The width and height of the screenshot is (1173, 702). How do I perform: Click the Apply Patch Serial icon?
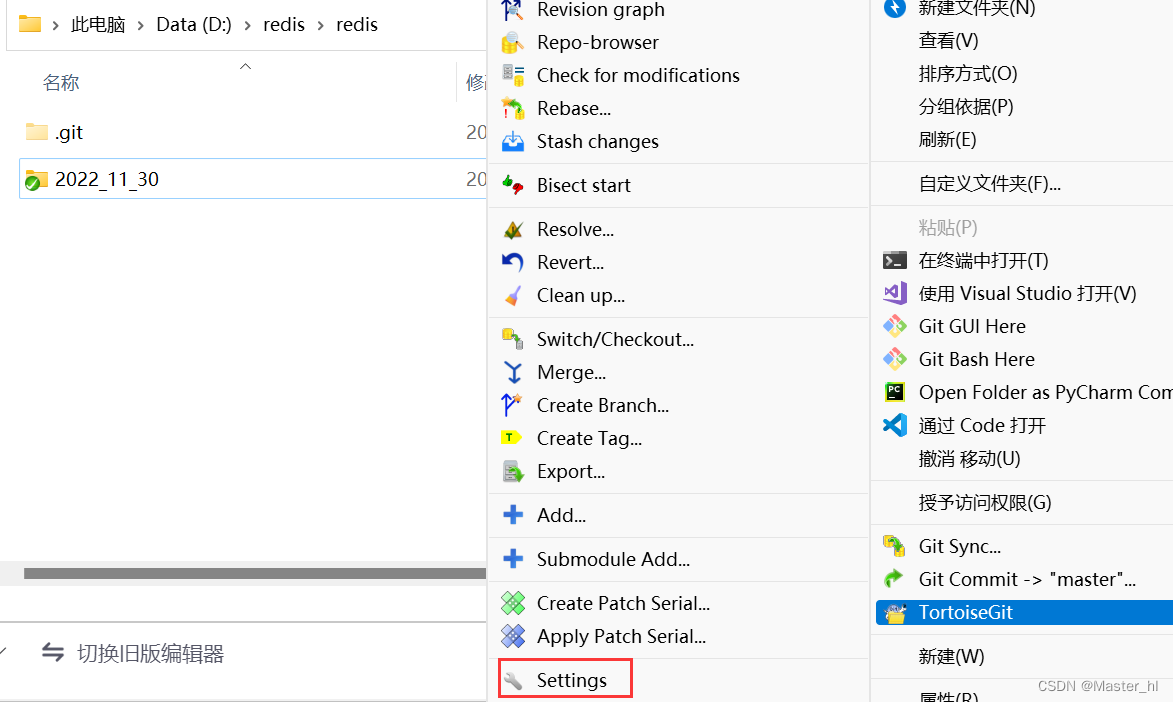pos(512,636)
